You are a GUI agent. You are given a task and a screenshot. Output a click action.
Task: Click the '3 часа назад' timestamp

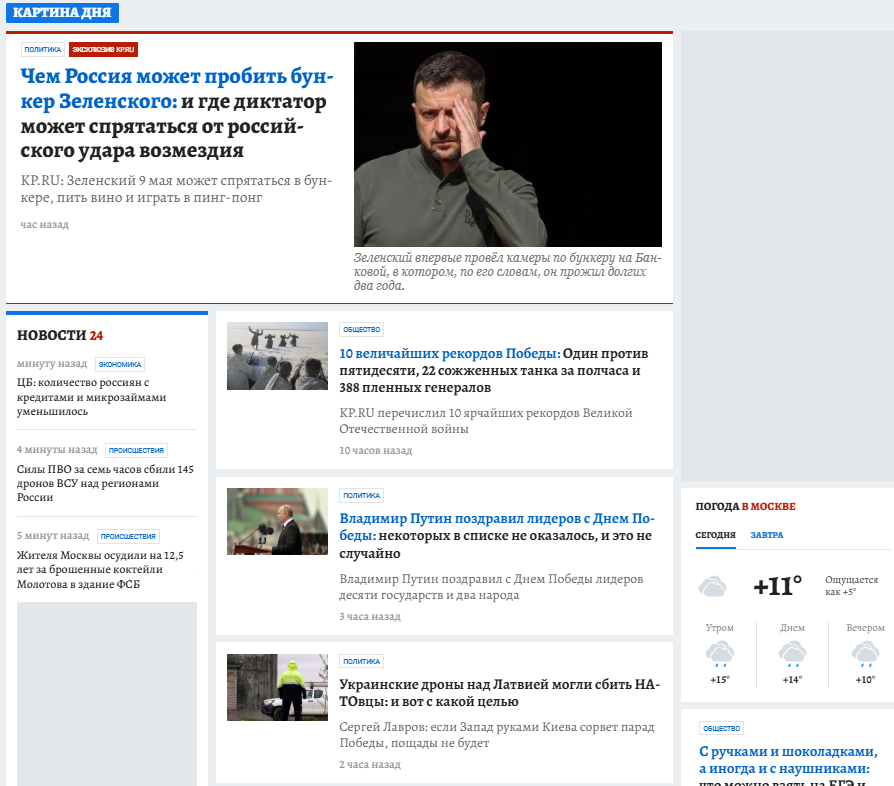[370, 616]
